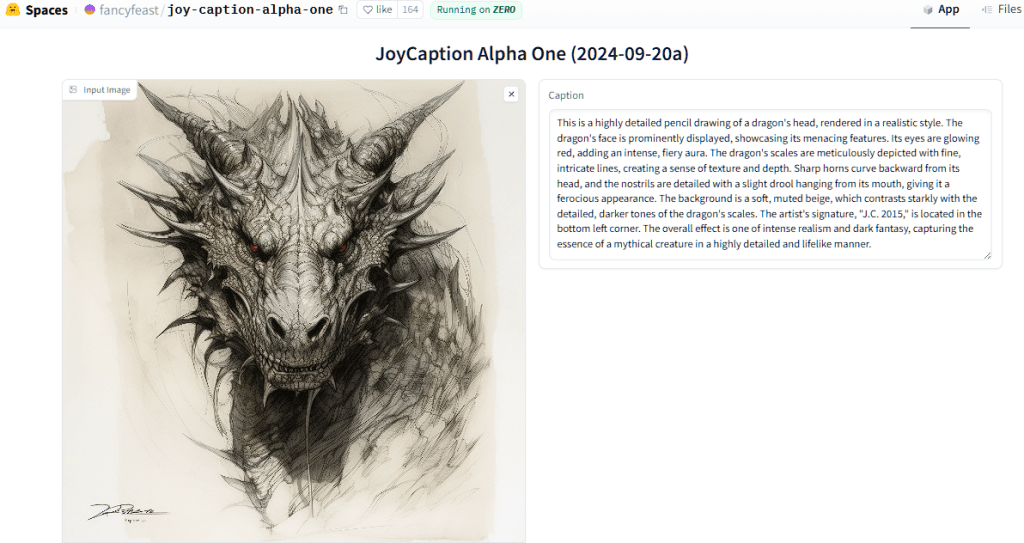Click the Caption field label
The width and height of the screenshot is (1024, 543).
coord(566,95)
